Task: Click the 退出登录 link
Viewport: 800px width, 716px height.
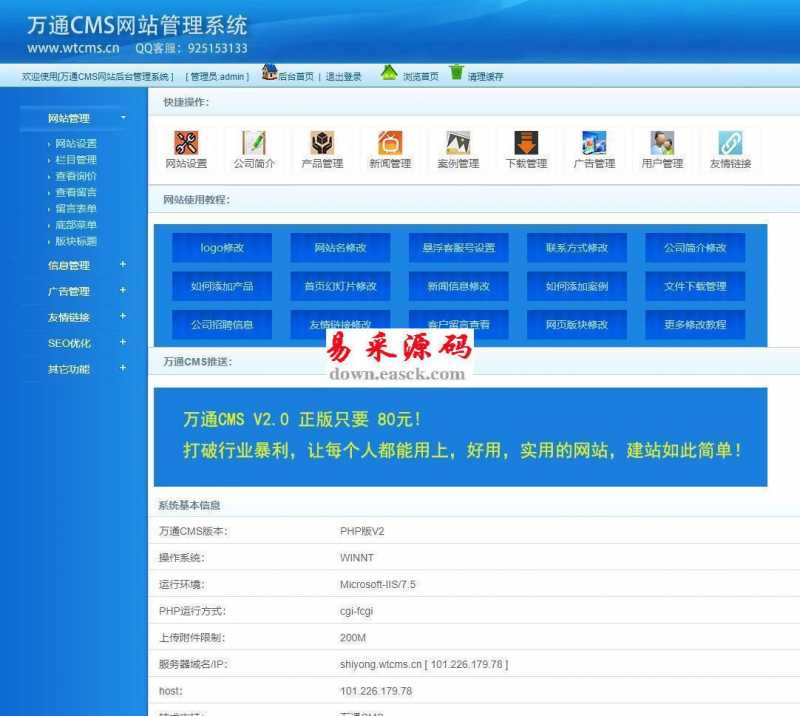Action: point(343,77)
